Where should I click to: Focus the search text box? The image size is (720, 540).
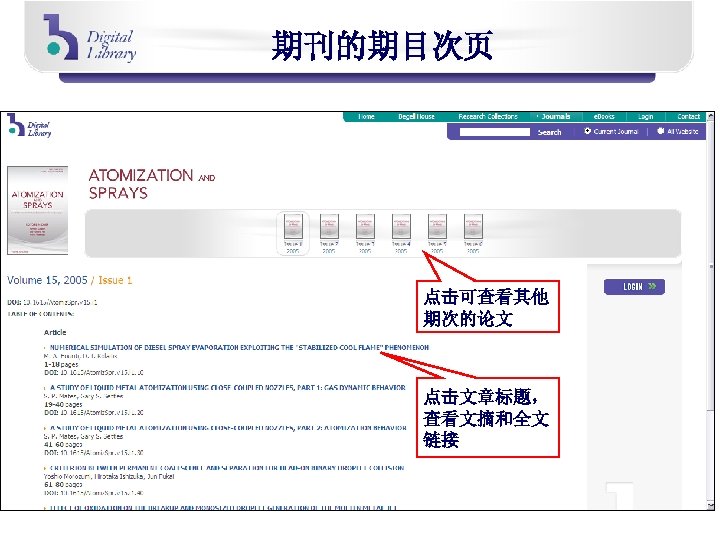pos(495,132)
